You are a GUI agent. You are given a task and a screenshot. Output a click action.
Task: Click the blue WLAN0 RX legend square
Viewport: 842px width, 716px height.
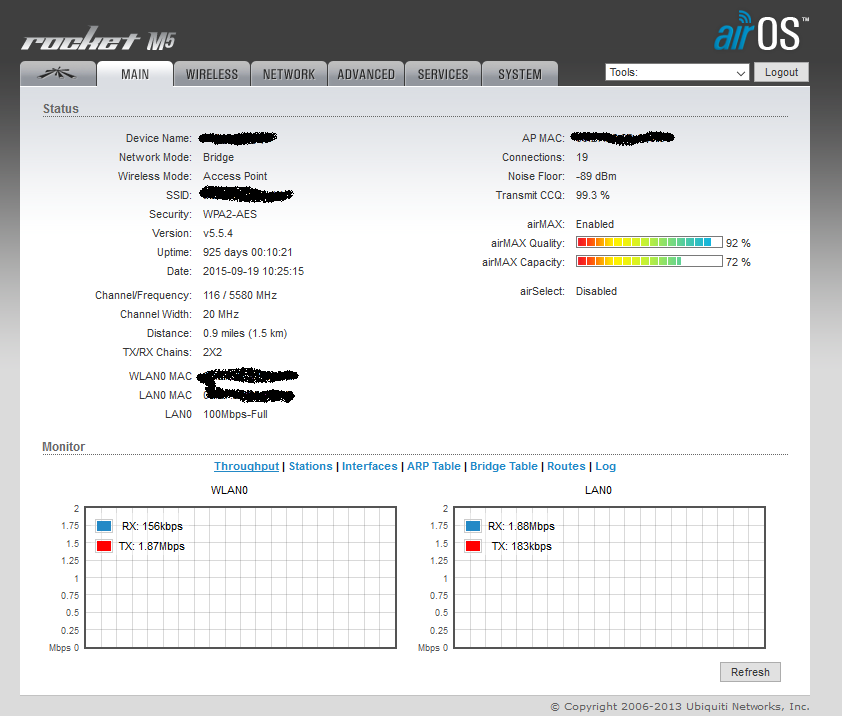click(104, 526)
